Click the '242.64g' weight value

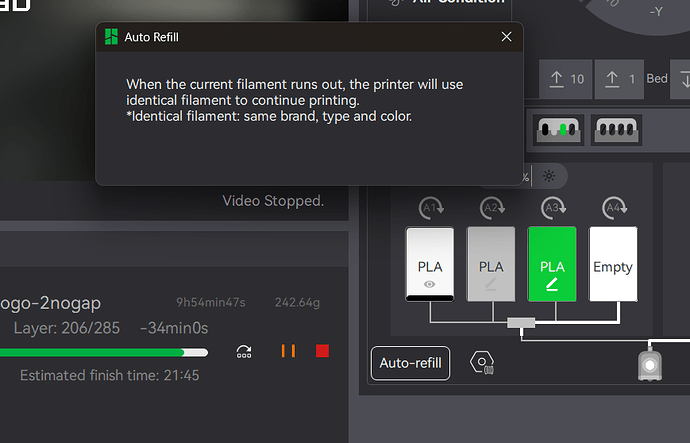pyautogui.click(x=297, y=303)
